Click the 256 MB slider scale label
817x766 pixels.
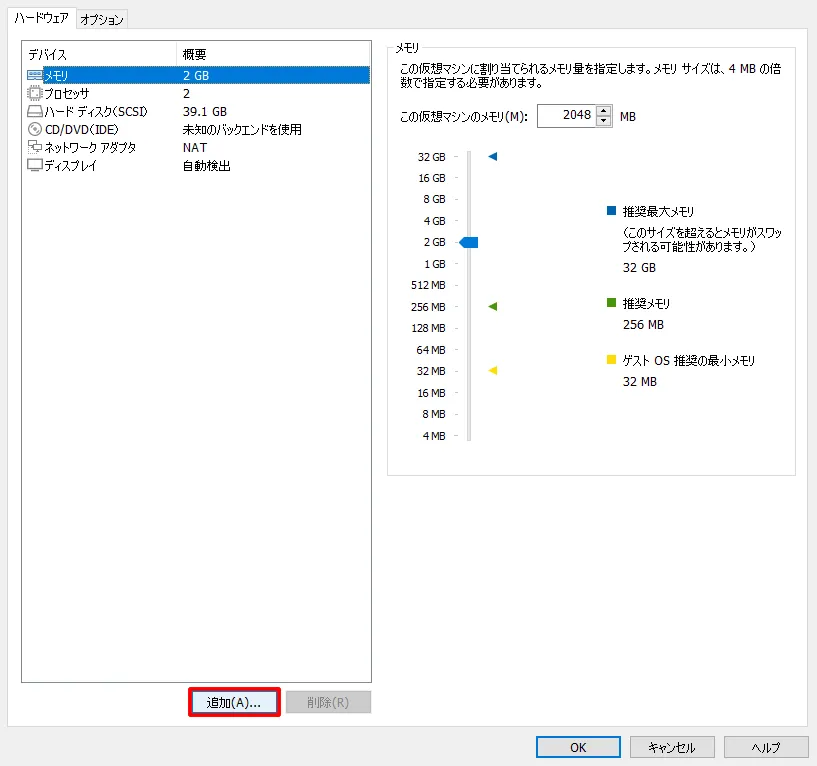coord(428,307)
